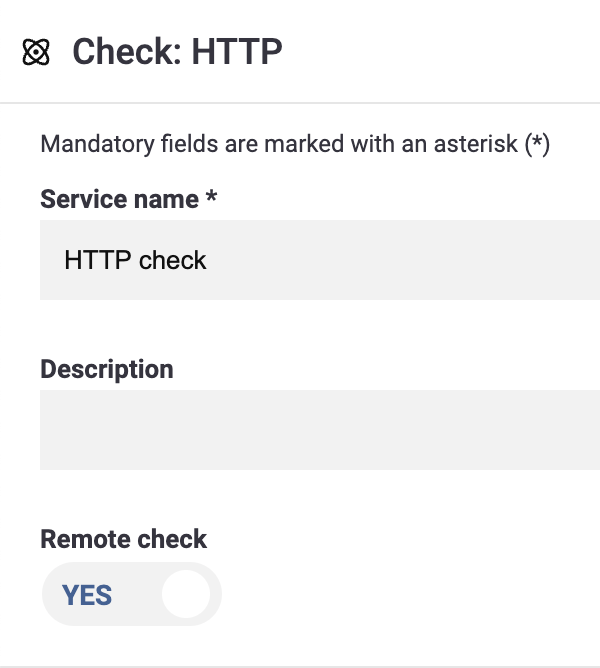Viewport: 600px width, 668px height.
Task: Click the YES text inside the toggle
Action: coord(87,595)
